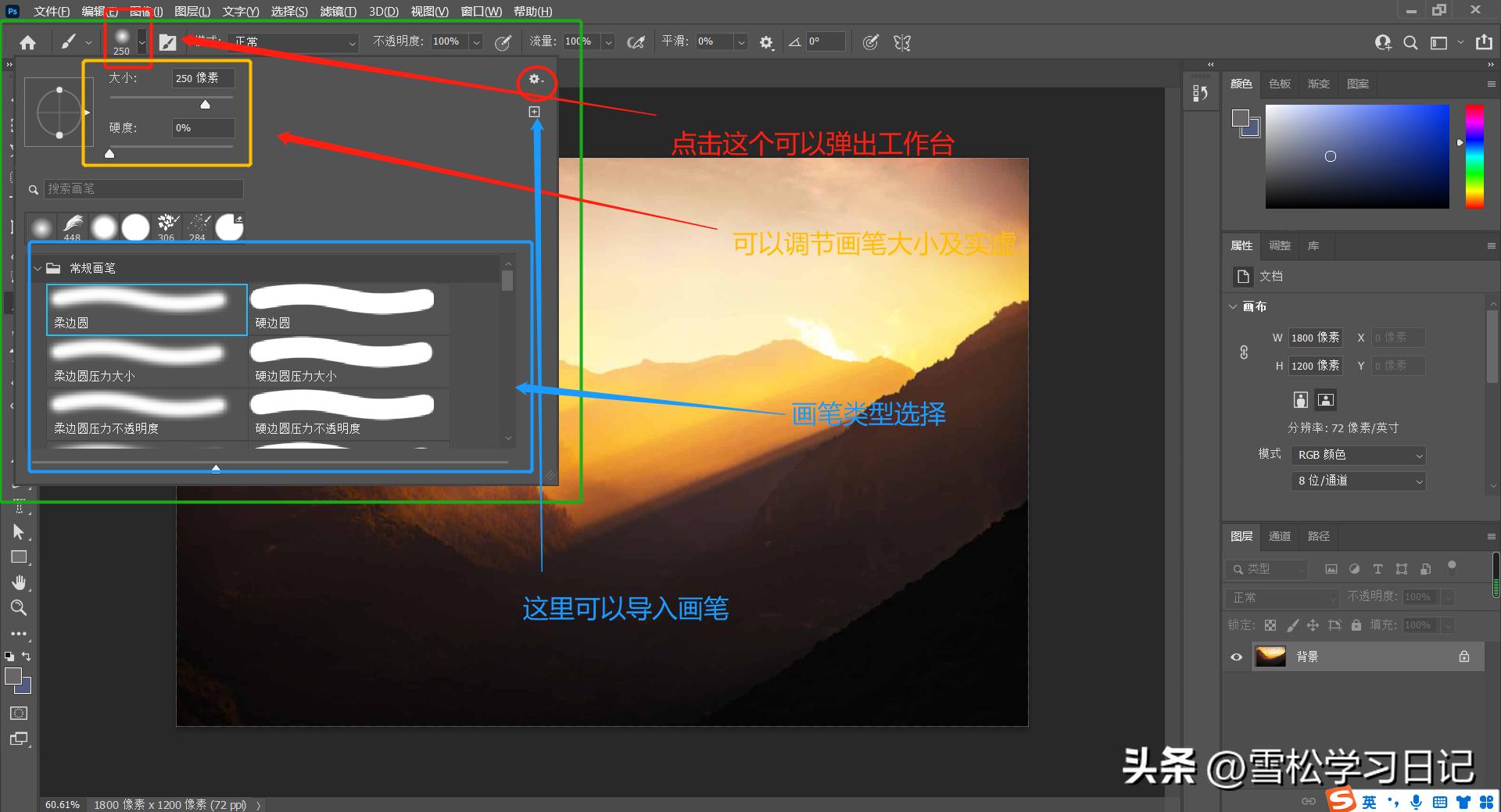This screenshot has height=812, width=1501.
Task: Expand the 常规画笔 brush group
Action: [x=37, y=268]
